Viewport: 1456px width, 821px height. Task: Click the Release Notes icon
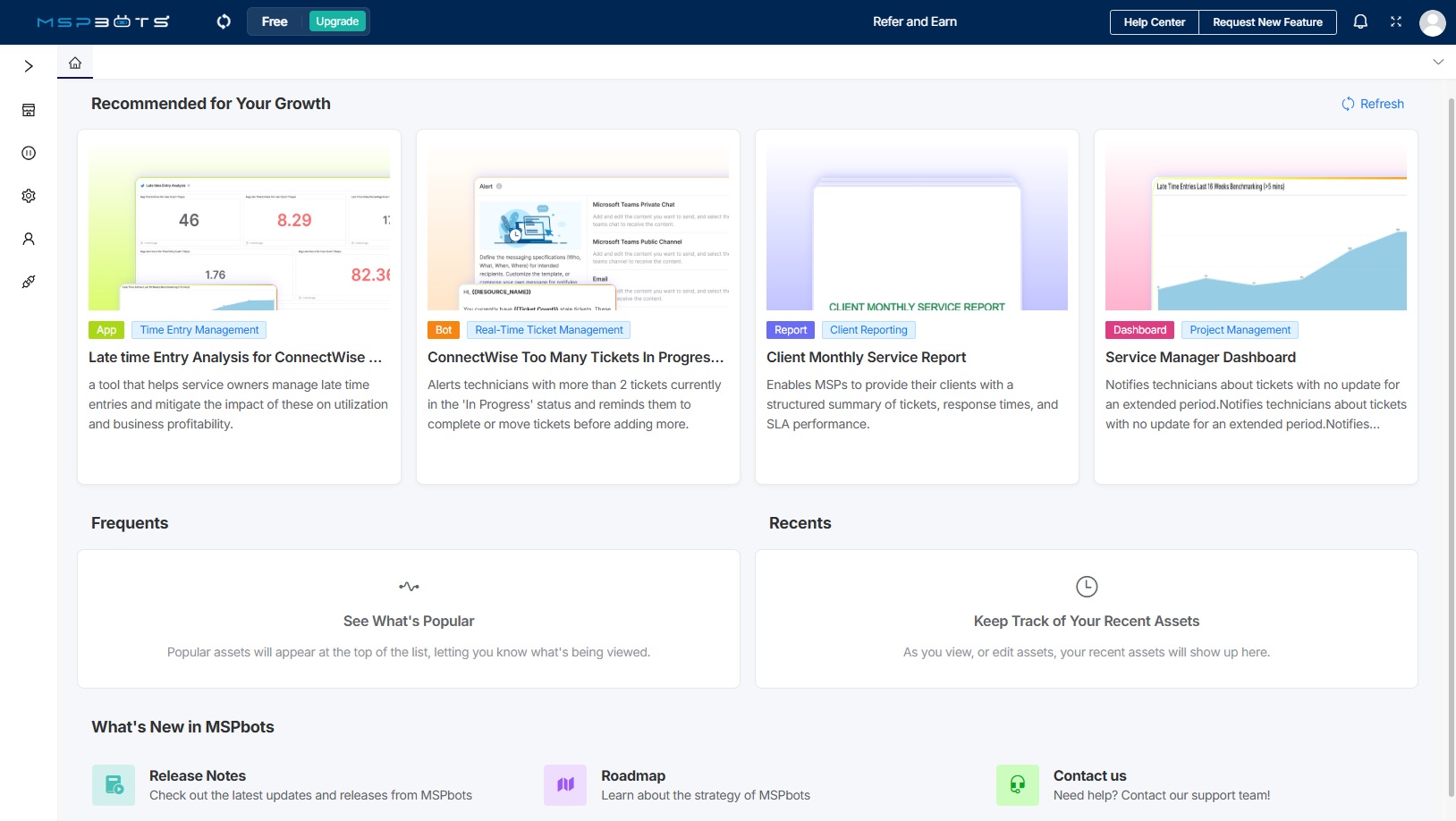(x=114, y=785)
